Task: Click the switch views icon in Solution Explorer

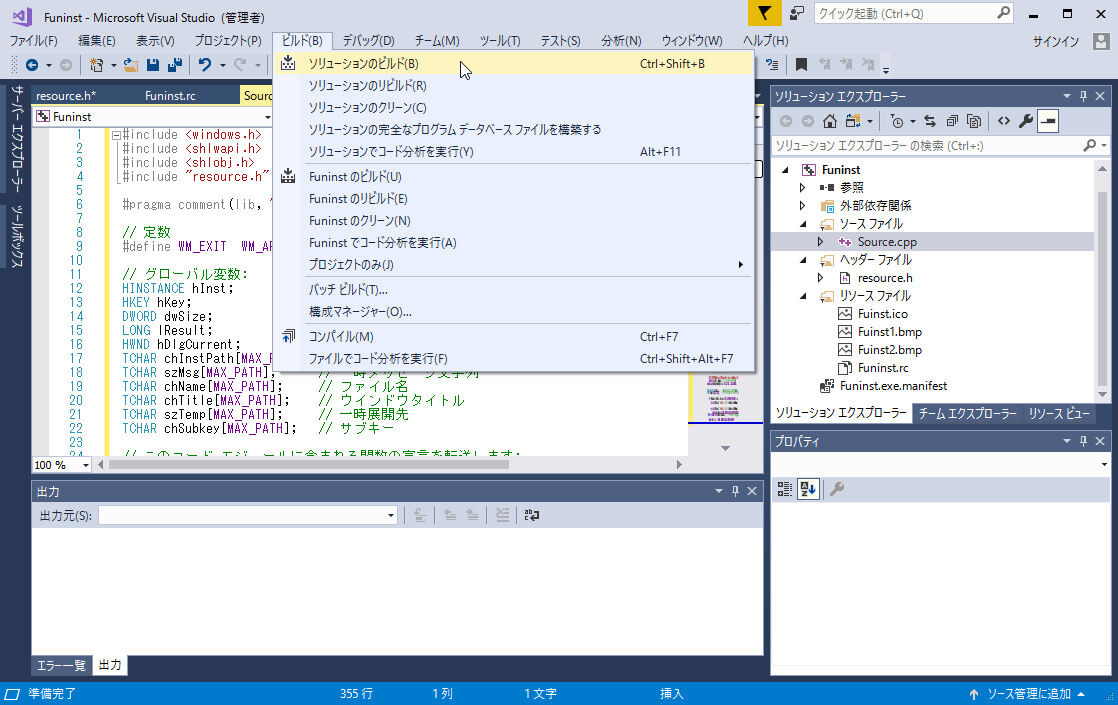Action: (852, 121)
